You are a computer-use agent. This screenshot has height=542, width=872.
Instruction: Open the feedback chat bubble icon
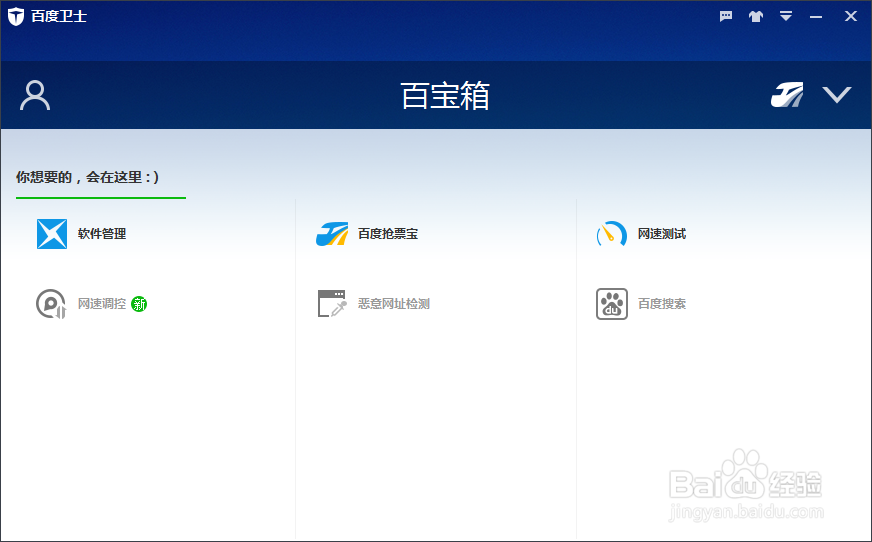click(726, 16)
